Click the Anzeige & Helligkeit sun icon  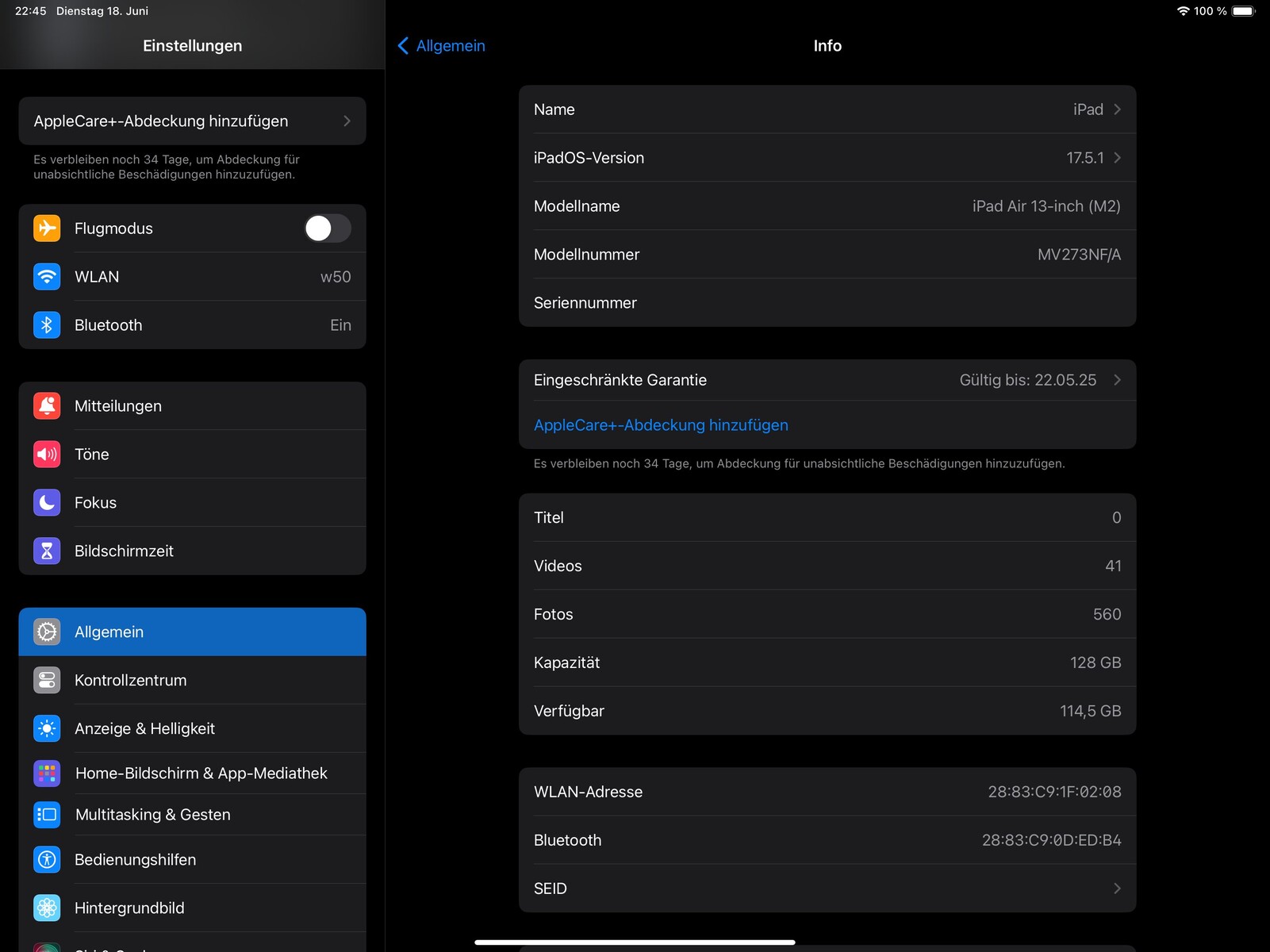(x=47, y=729)
